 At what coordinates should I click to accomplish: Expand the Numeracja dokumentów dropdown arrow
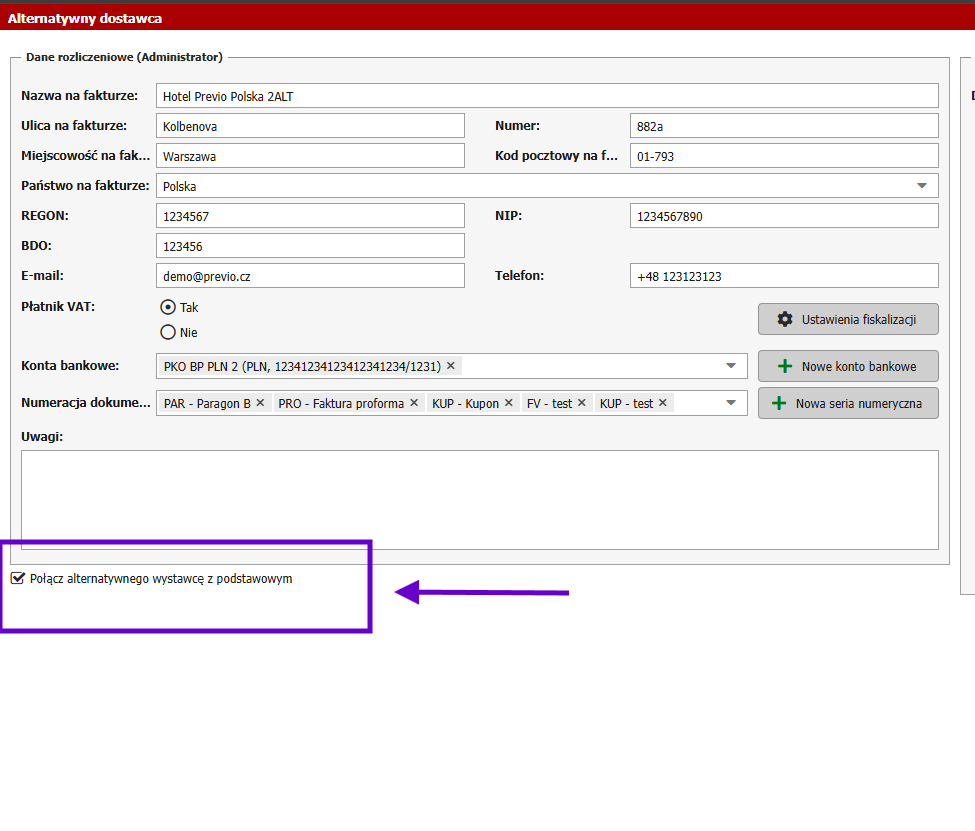pos(731,403)
